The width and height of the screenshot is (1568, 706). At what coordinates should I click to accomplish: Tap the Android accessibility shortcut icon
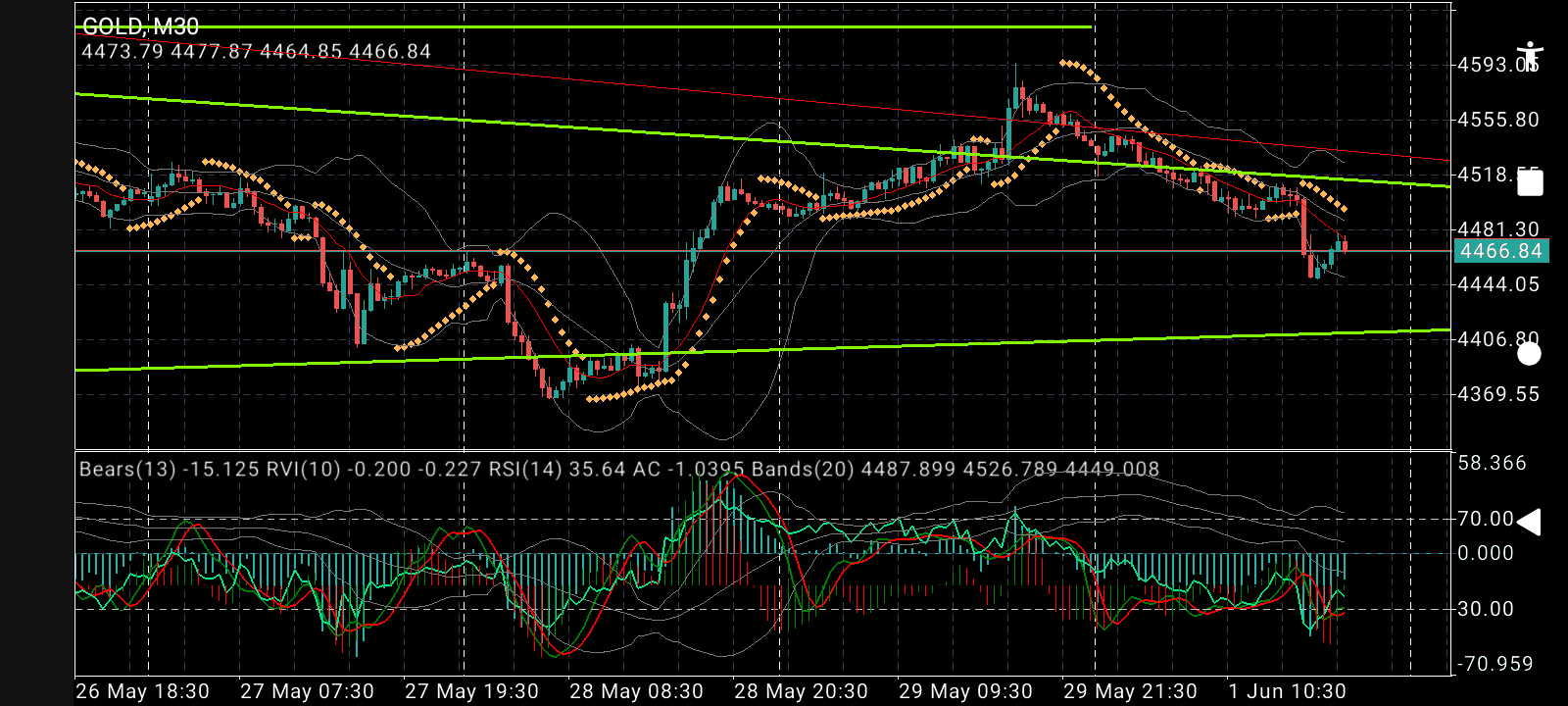(x=1529, y=57)
